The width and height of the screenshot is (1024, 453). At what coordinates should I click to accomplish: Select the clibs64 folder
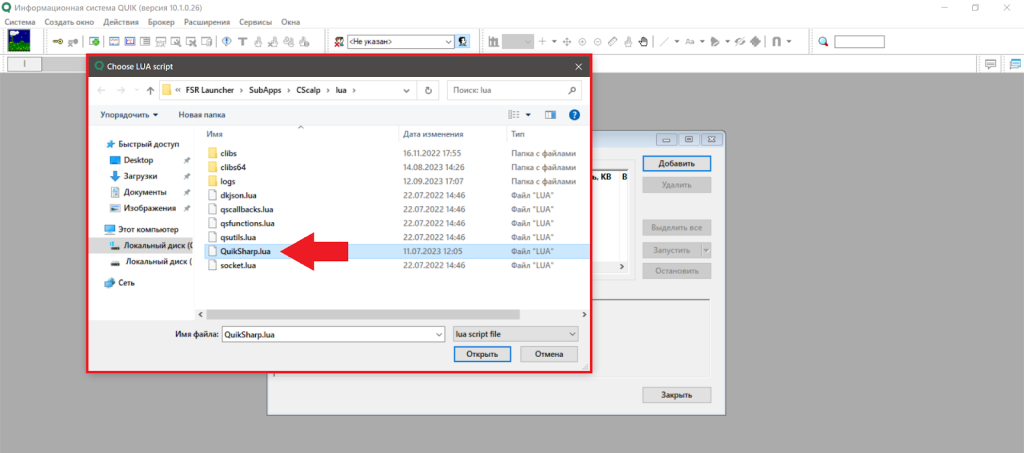point(232,167)
